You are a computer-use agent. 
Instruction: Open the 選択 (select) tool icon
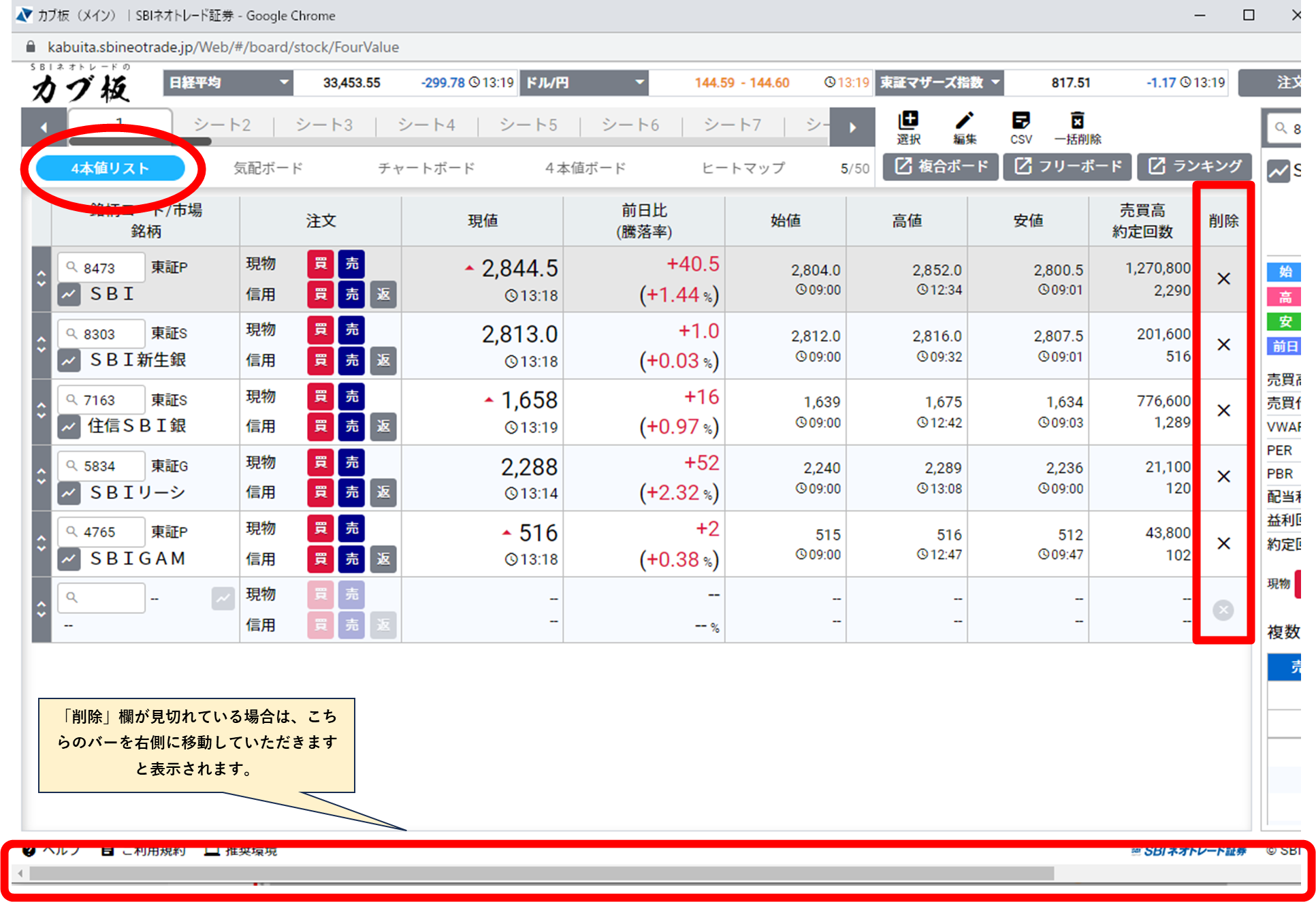pos(908,127)
